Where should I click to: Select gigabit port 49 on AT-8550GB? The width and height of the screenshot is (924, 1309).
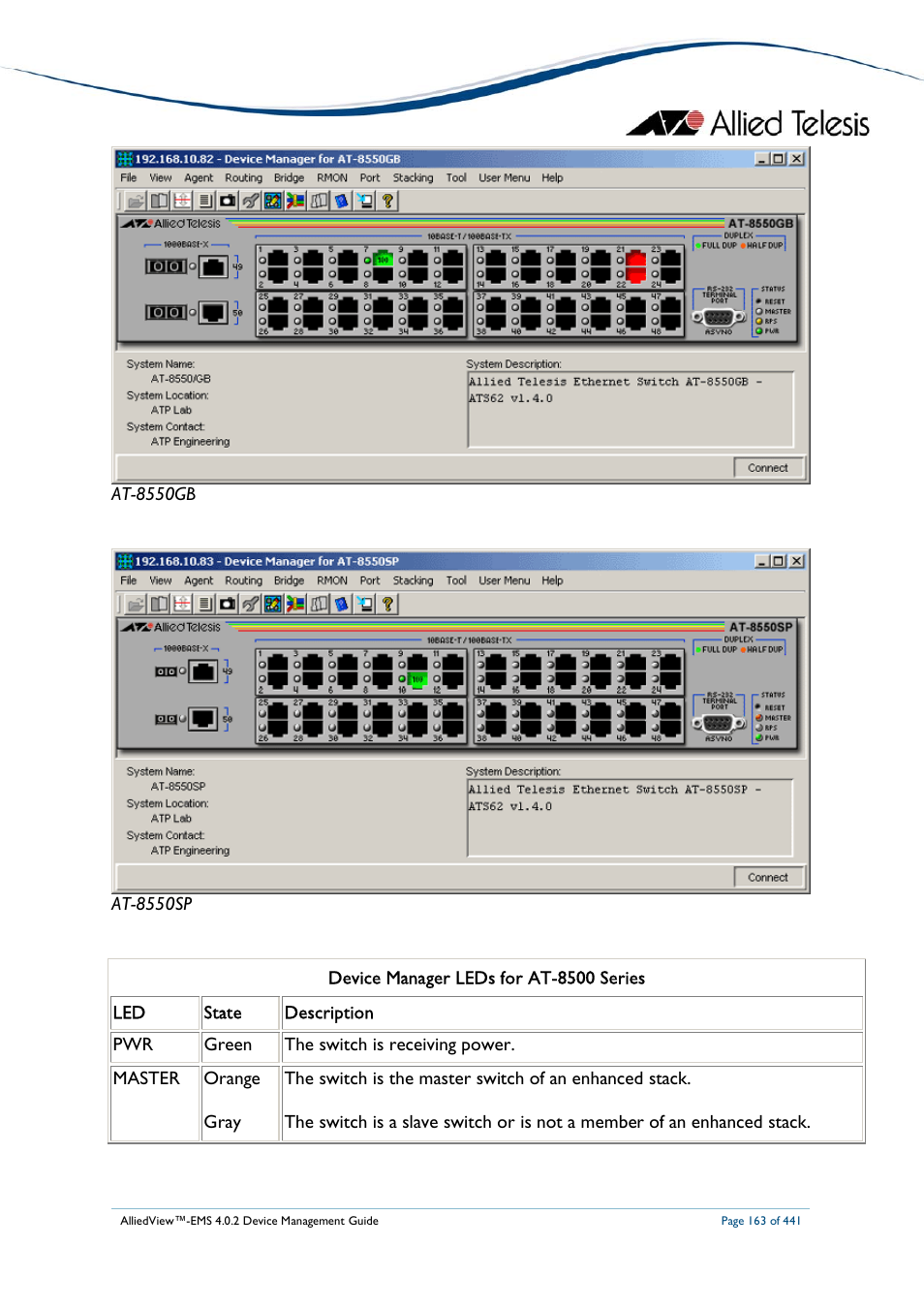214,266
